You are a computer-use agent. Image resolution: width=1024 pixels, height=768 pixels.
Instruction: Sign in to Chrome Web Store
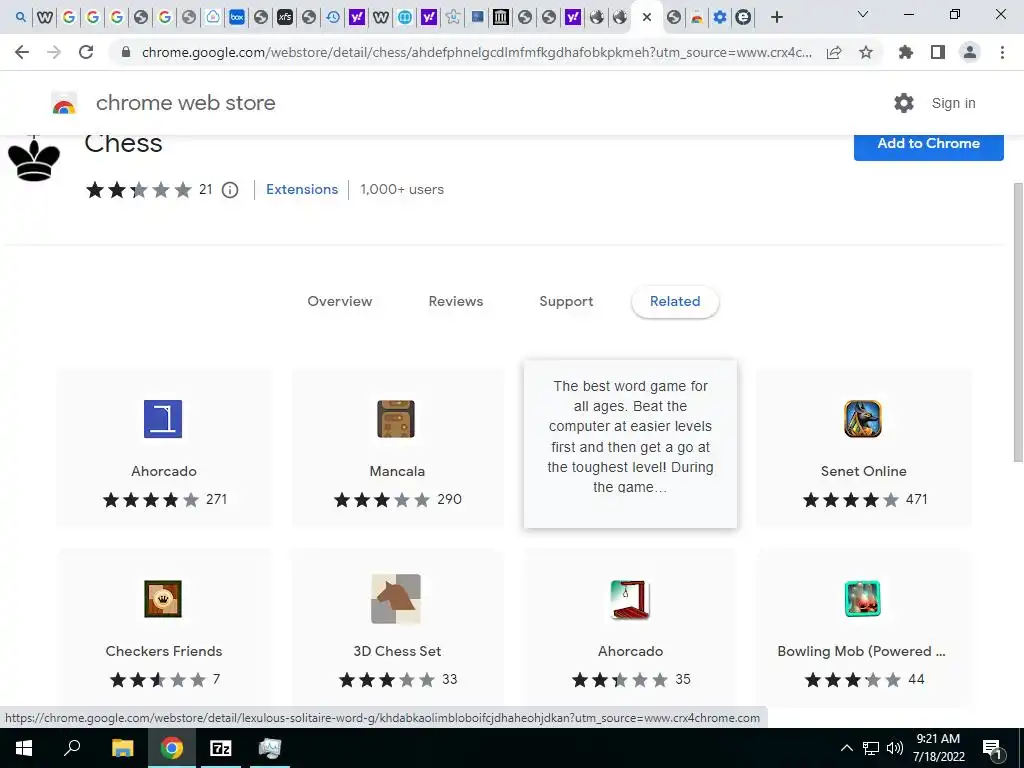953,103
